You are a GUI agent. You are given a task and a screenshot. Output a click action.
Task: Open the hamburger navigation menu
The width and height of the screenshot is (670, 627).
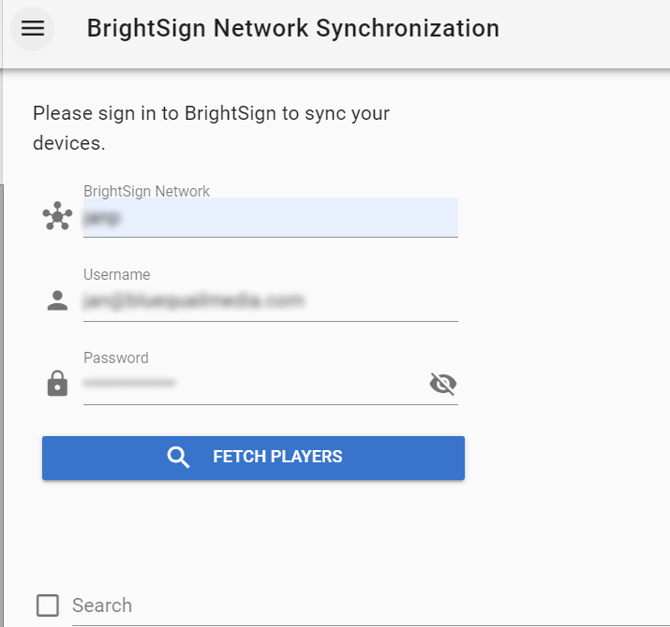coord(33,28)
